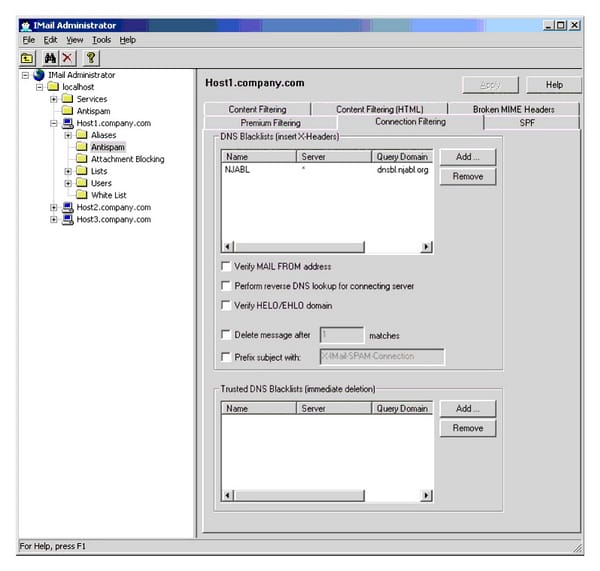
Task: Click the Users folder icon
Action: tap(82, 183)
